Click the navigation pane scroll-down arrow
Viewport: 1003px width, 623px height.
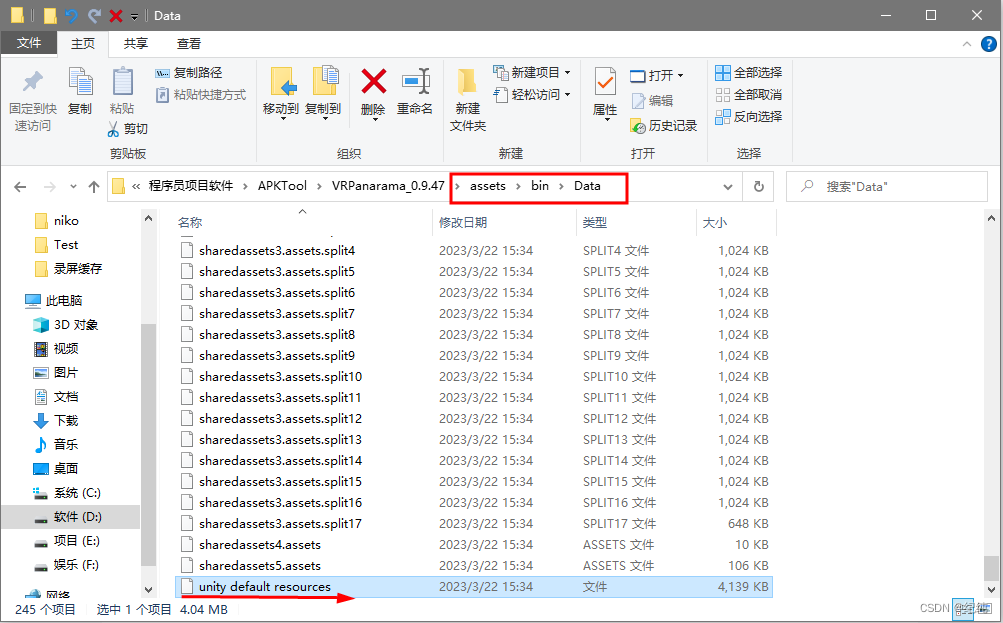coord(148,590)
